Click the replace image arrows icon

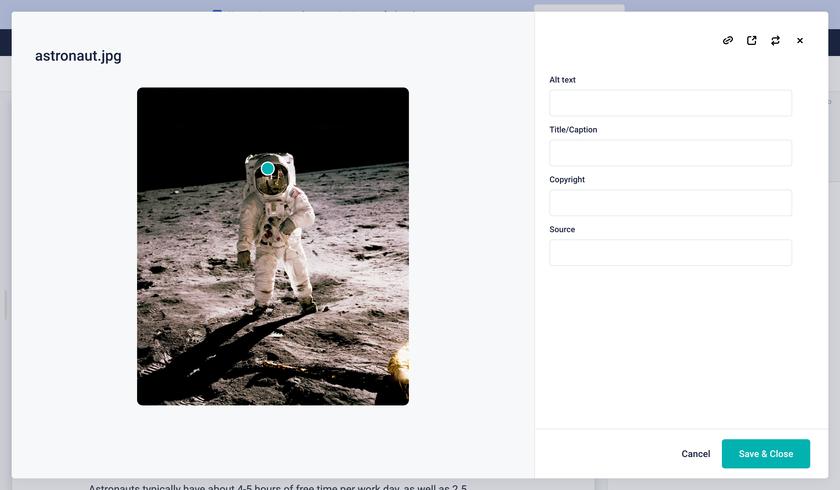(775, 40)
